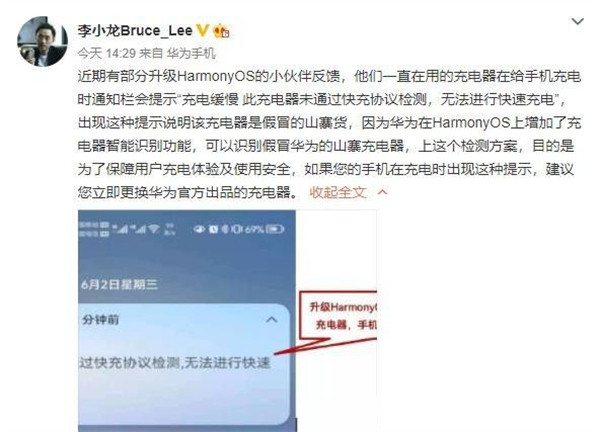Click the 华为手机 source link

point(191,53)
